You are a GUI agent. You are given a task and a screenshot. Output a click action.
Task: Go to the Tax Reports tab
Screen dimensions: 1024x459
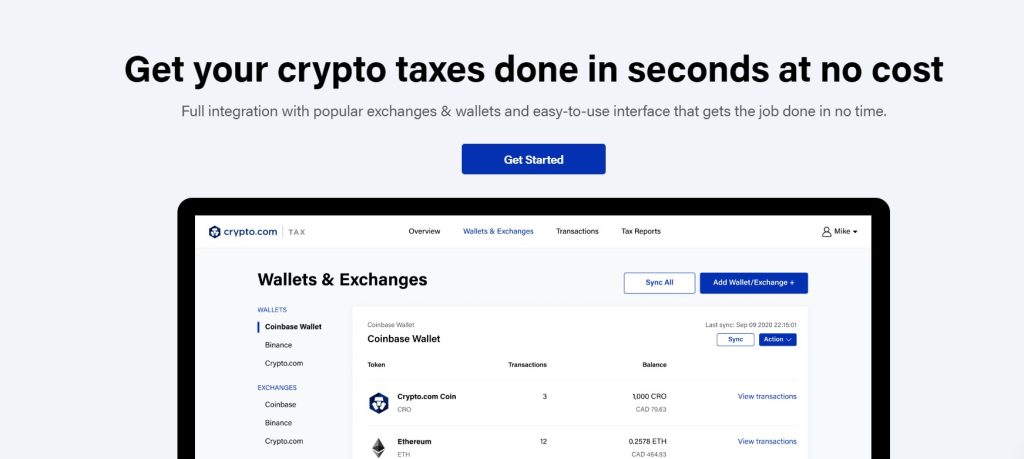641,231
